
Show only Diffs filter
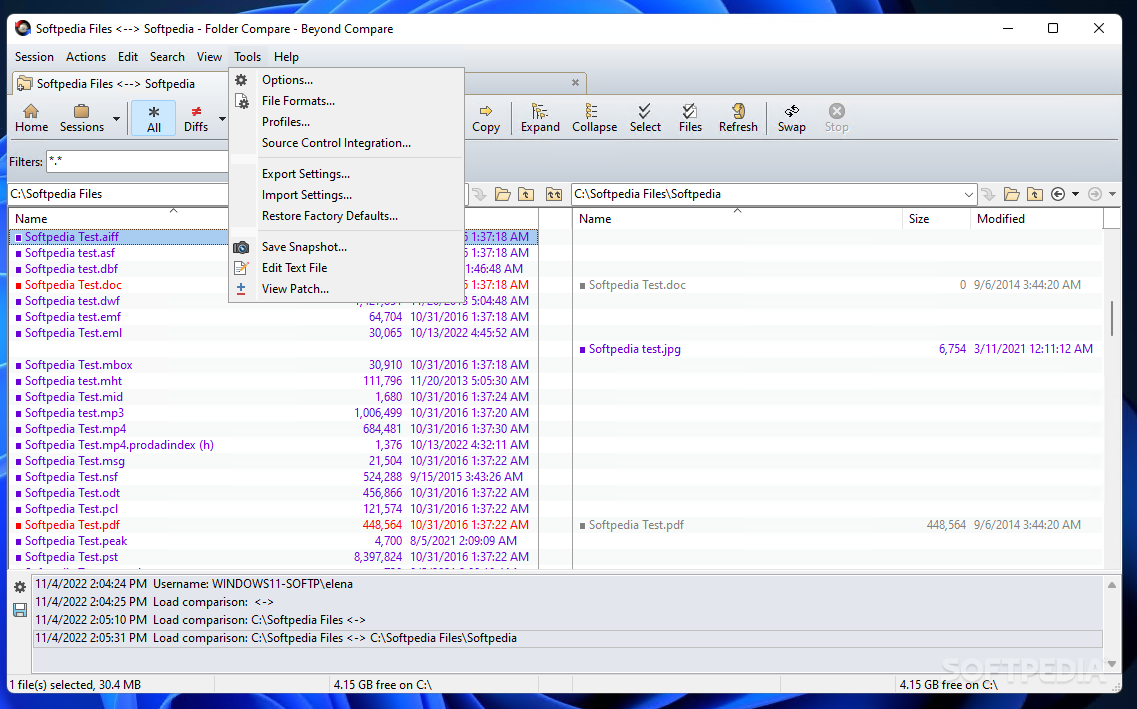click(x=196, y=118)
